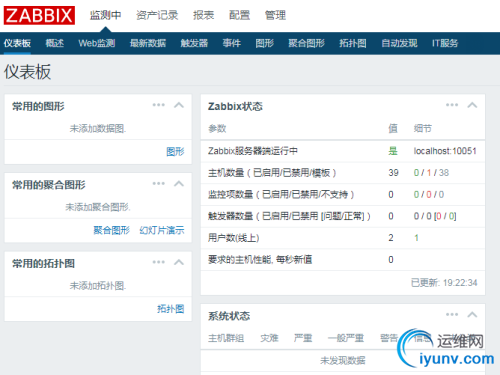The width and height of the screenshot is (500, 375).
Task: Switch to Web监测 tab
Action: (97, 43)
